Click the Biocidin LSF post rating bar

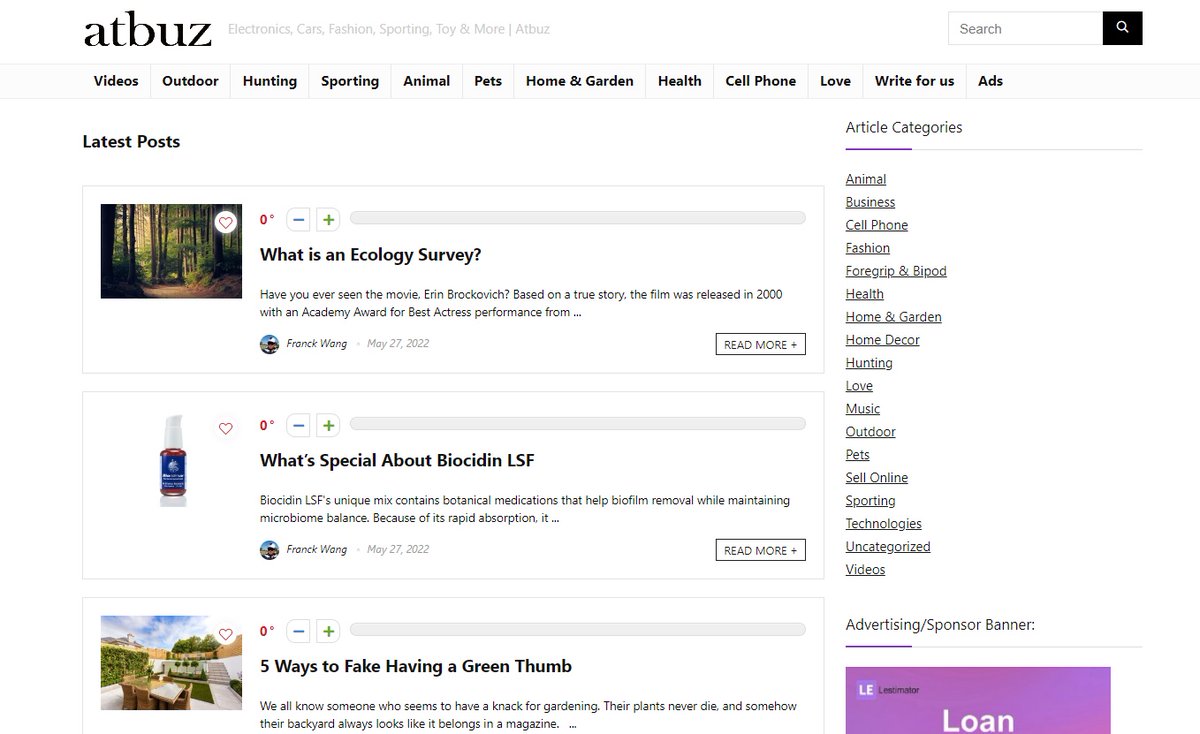point(577,424)
